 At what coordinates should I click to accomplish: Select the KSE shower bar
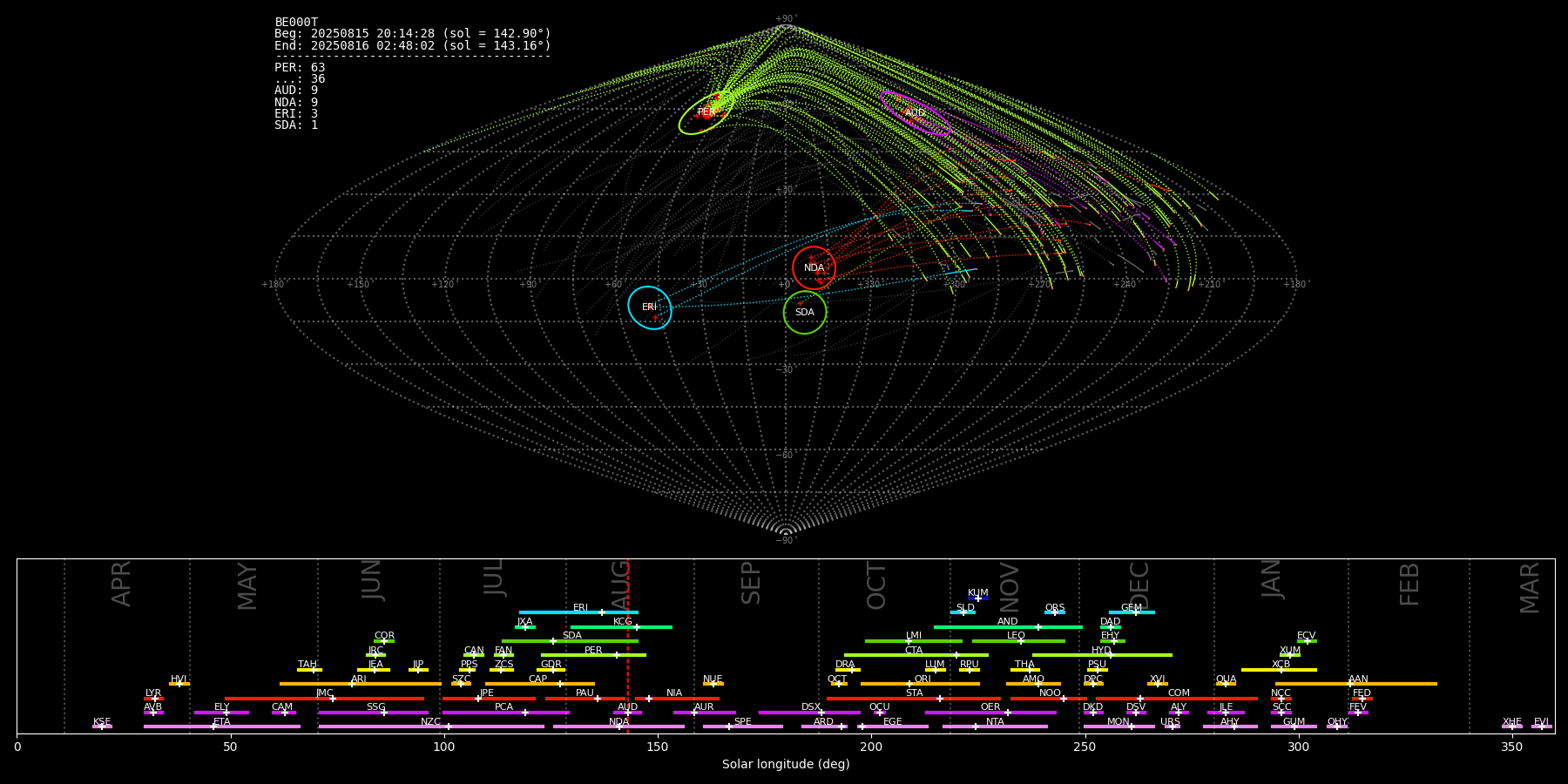(x=102, y=727)
